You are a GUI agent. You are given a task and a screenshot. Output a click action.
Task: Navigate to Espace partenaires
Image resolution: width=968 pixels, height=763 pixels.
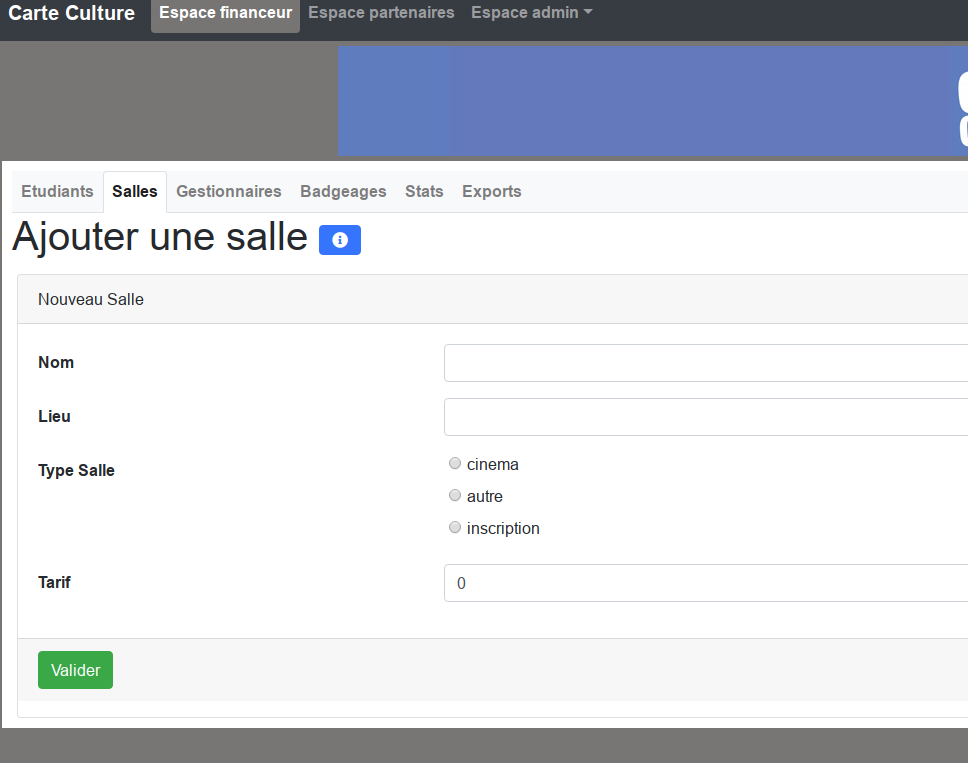click(x=381, y=13)
